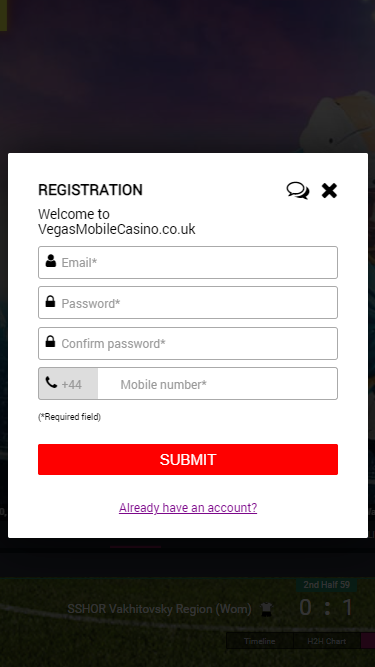Click the person icon in the Email field

point(51,261)
